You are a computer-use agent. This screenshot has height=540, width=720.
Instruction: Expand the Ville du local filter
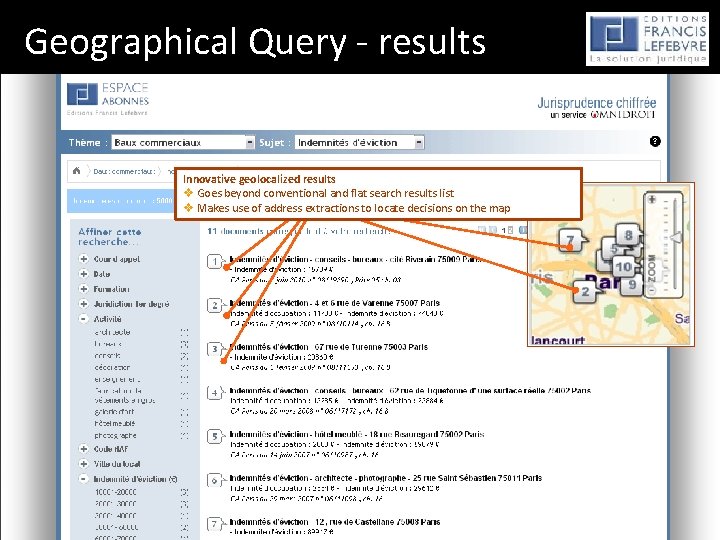pos(83,464)
